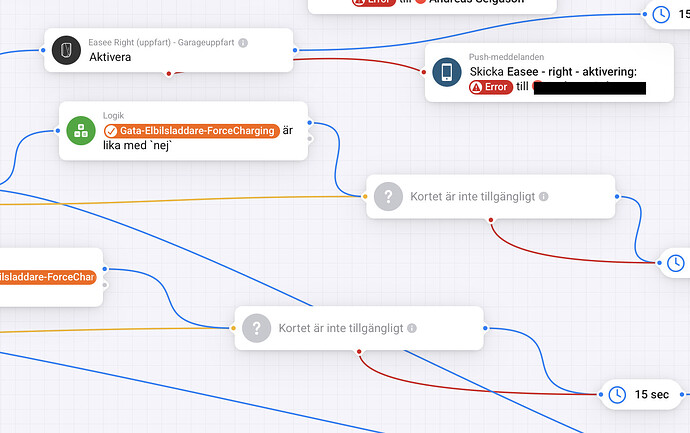The image size is (690, 433).
Task: Select the Aktivera card title
Action: tap(110, 57)
